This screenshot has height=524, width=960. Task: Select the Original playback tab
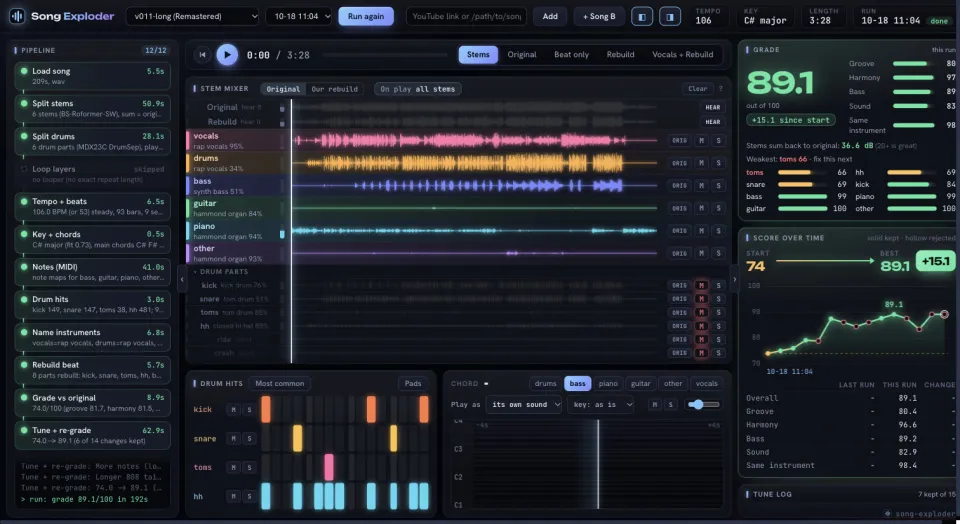[522, 55]
